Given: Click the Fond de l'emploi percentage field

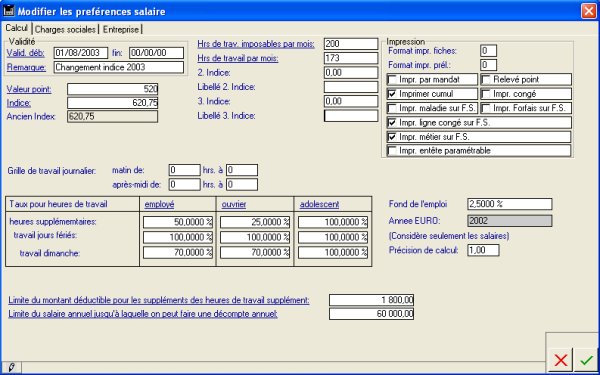Looking at the screenshot, I should (510, 204).
